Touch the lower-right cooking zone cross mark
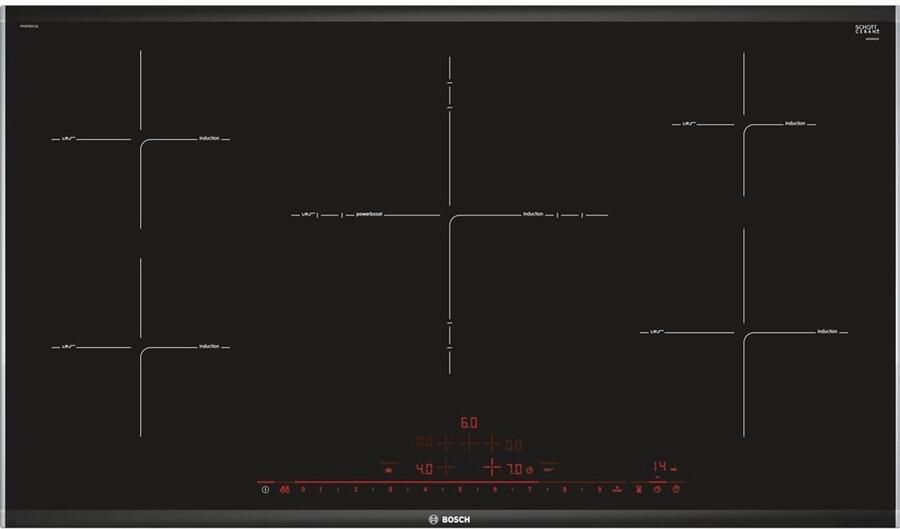Screen dimensions: 900x529 [744, 332]
